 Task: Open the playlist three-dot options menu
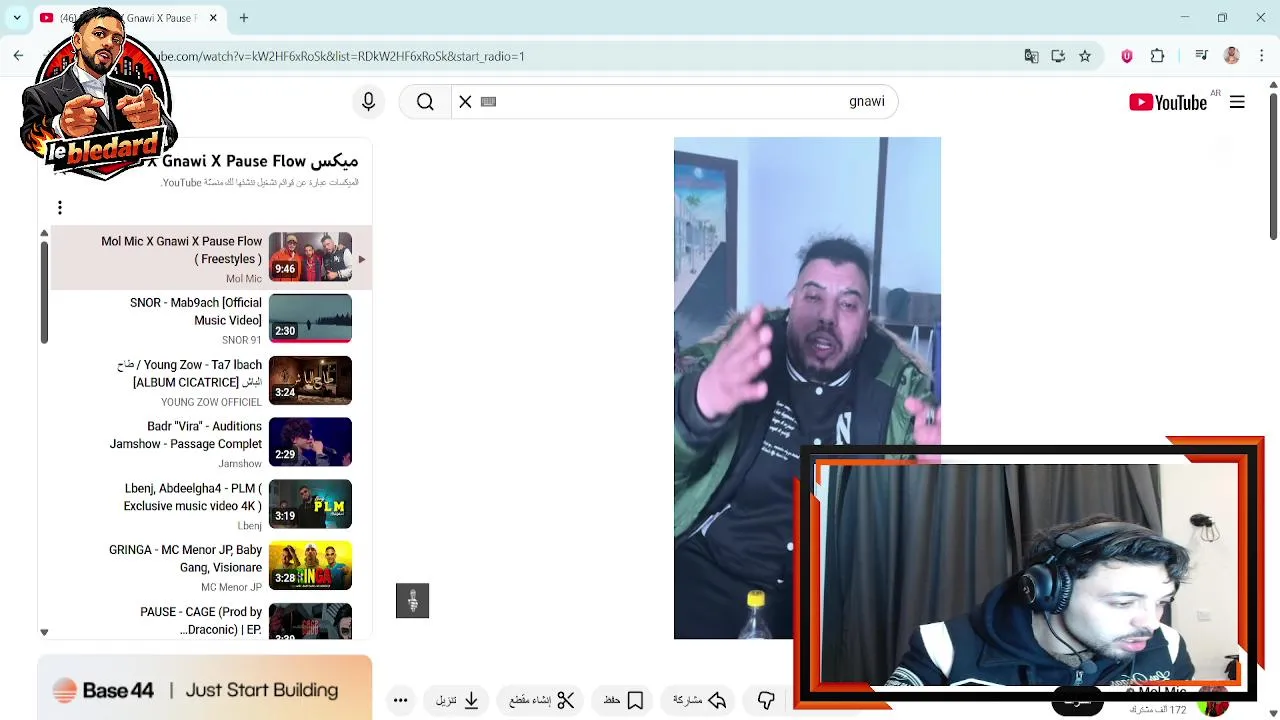(60, 207)
